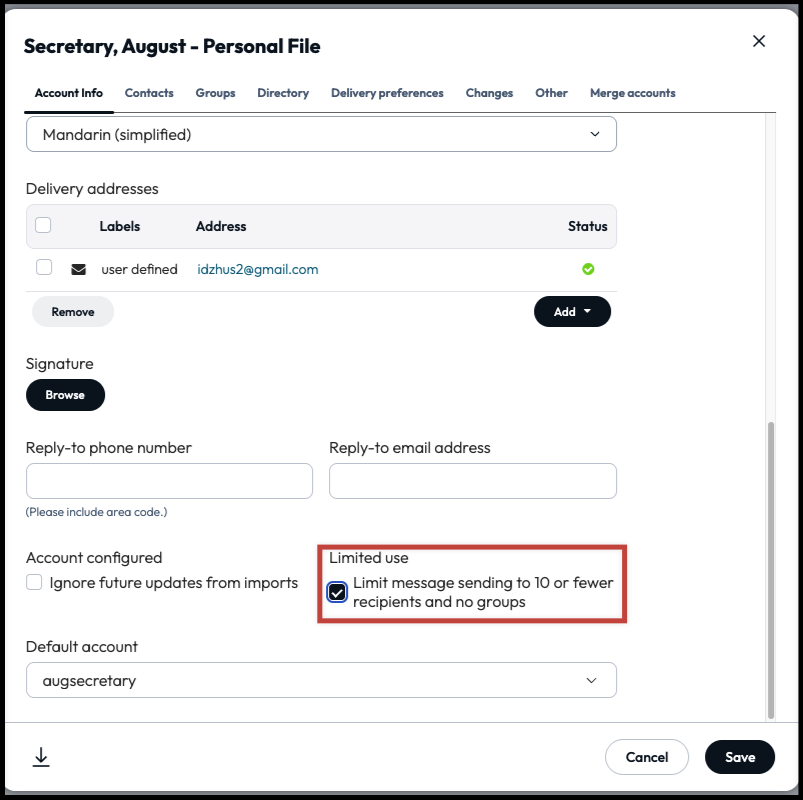The image size is (803, 800).
Task: Click the download icon at bottom left
Action: (41, 757)
